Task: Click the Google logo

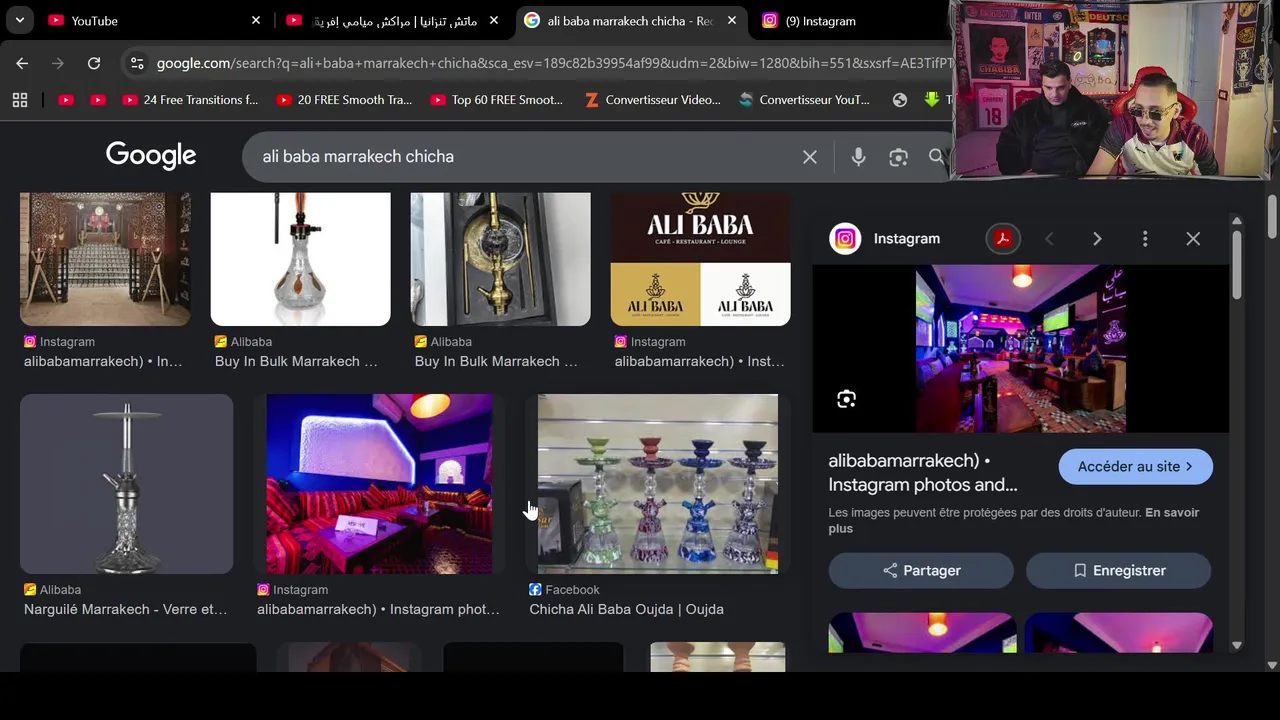Action: coord(151,155)
